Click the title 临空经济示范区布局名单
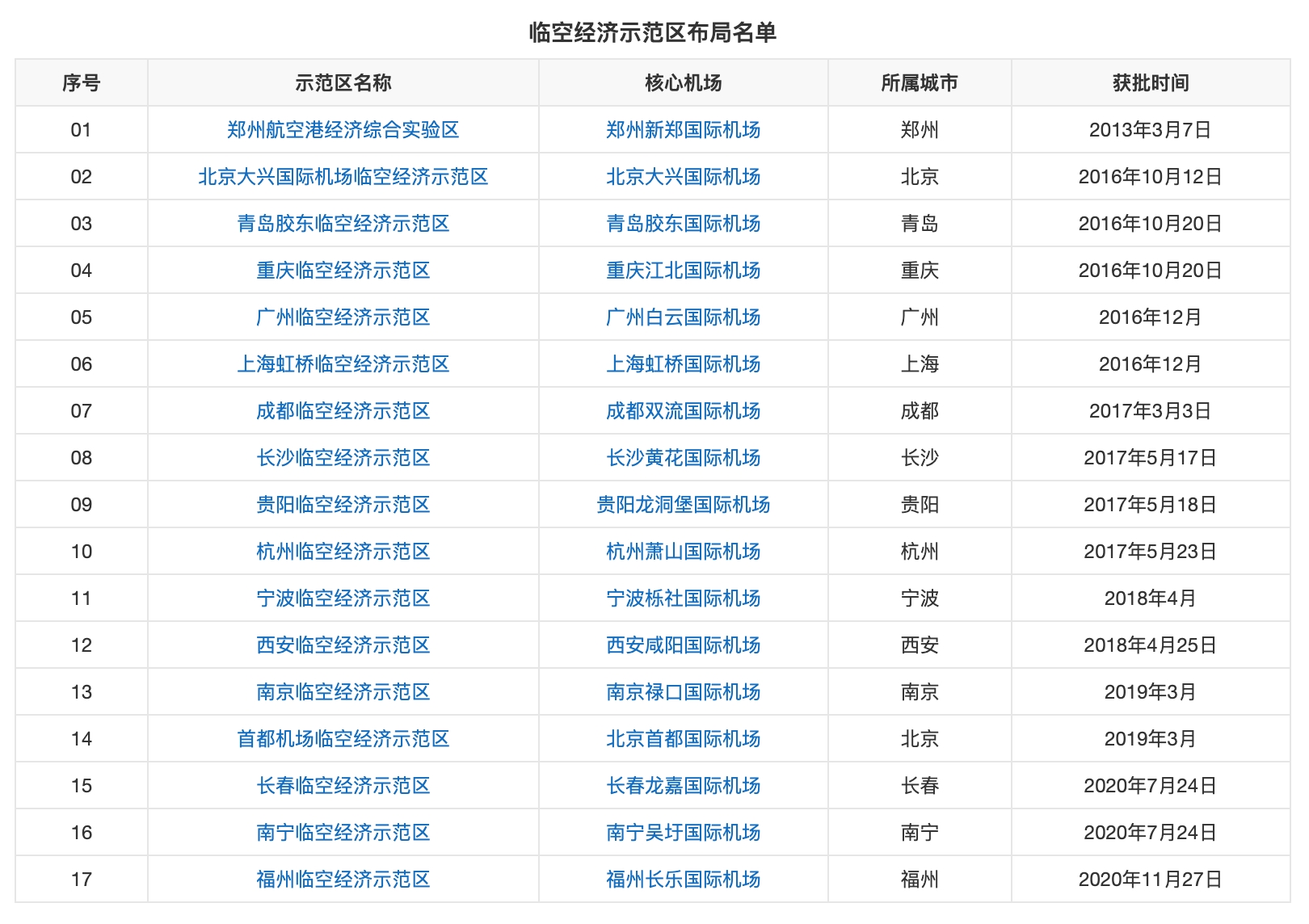The height and width of the screenshot is (924, 1309). 653,32
